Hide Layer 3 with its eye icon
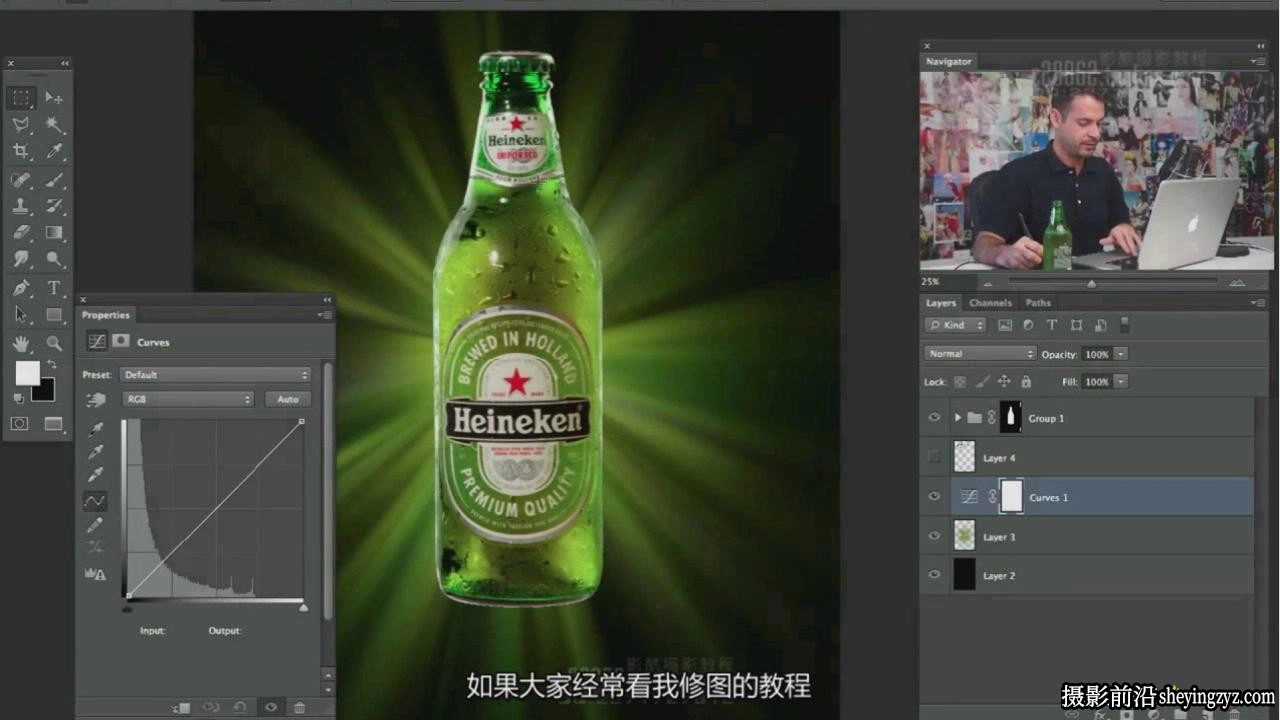The image size is (1280, 720). (935, 536)
